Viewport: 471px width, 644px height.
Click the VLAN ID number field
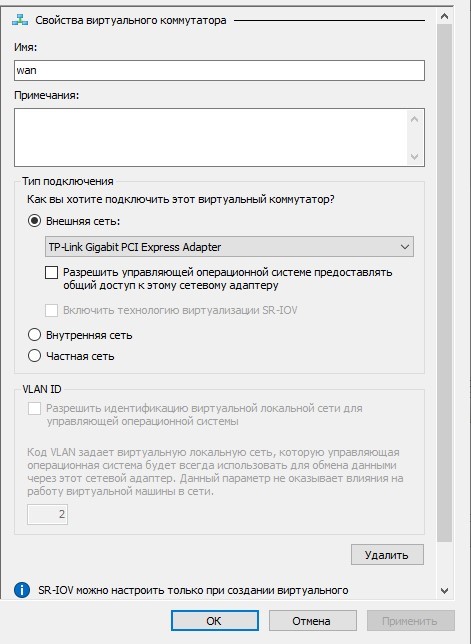coord(47,514)
